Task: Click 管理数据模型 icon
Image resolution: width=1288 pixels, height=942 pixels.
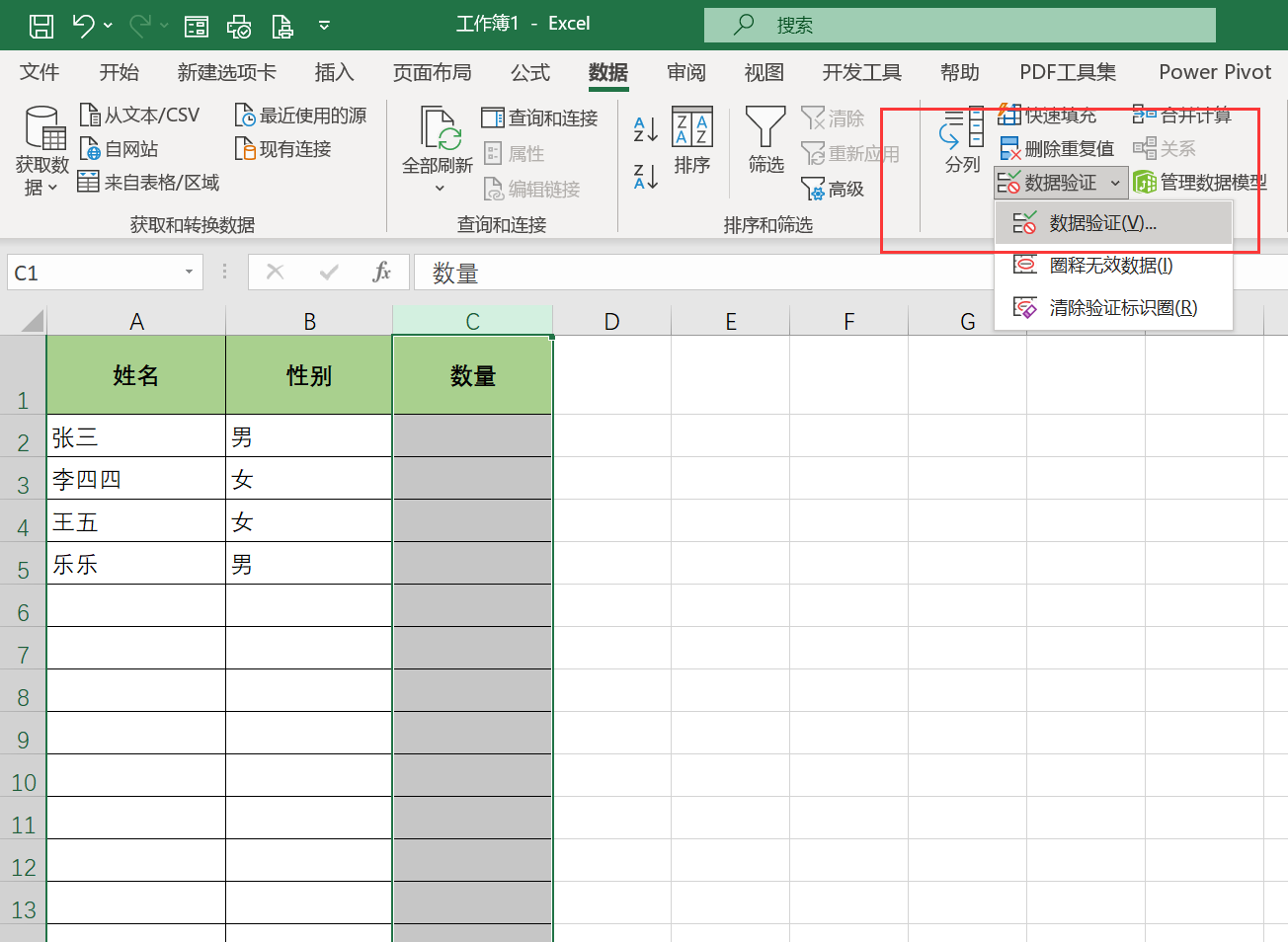Action: click(1145, 182)
